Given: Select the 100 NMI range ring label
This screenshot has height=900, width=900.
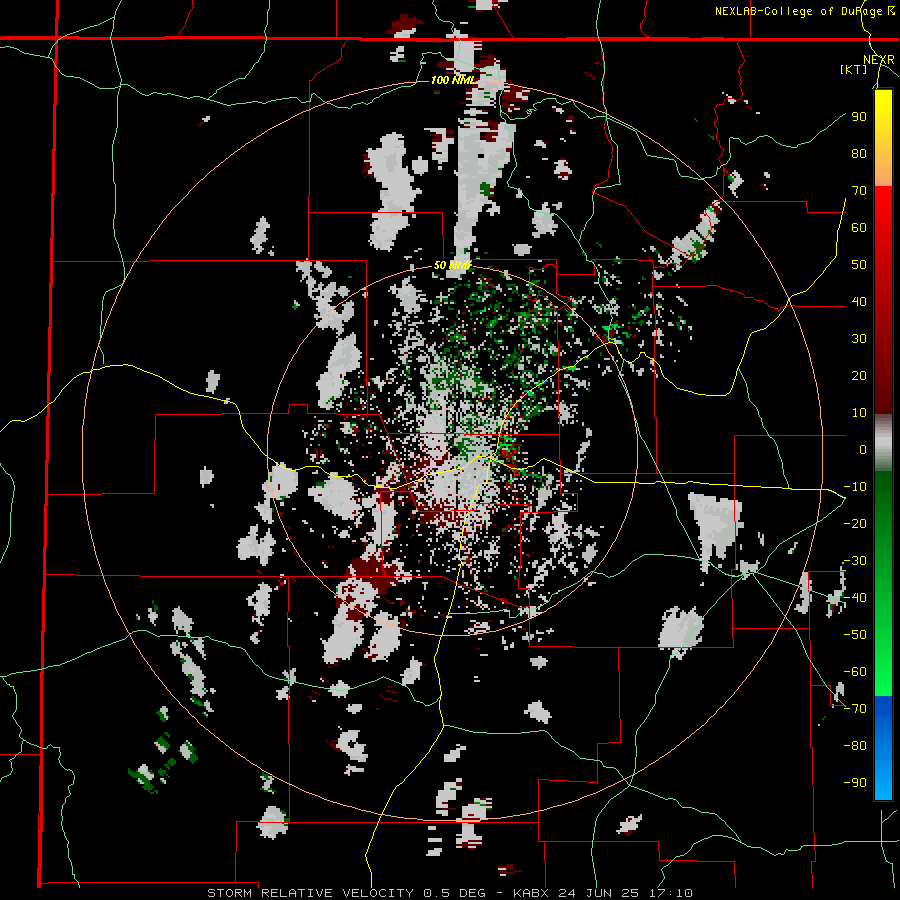Looking at the screenshot, I should tap(453, 80).
